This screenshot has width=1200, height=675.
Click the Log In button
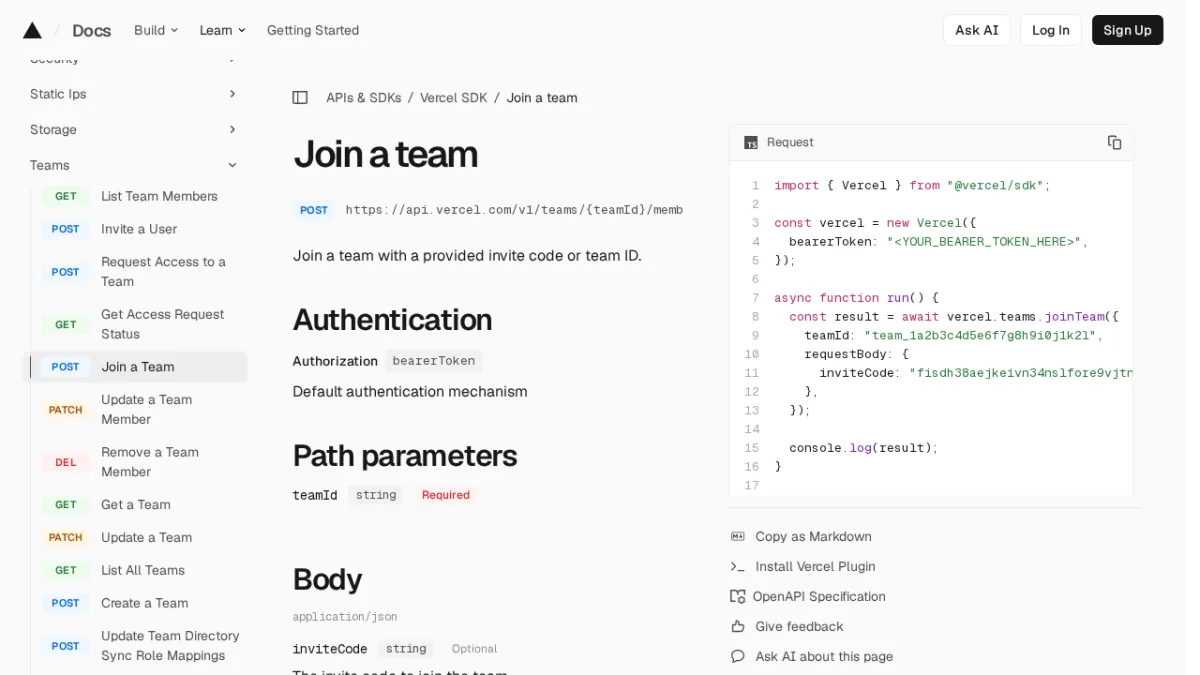click(x=1050, y=30)
